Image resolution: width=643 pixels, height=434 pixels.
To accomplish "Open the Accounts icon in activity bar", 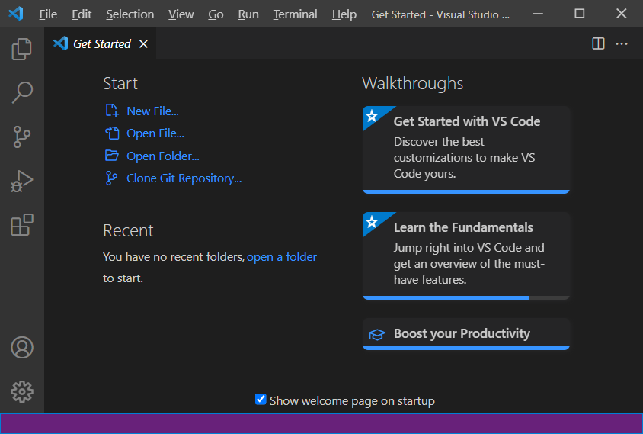I will click(x=22, y=347).
